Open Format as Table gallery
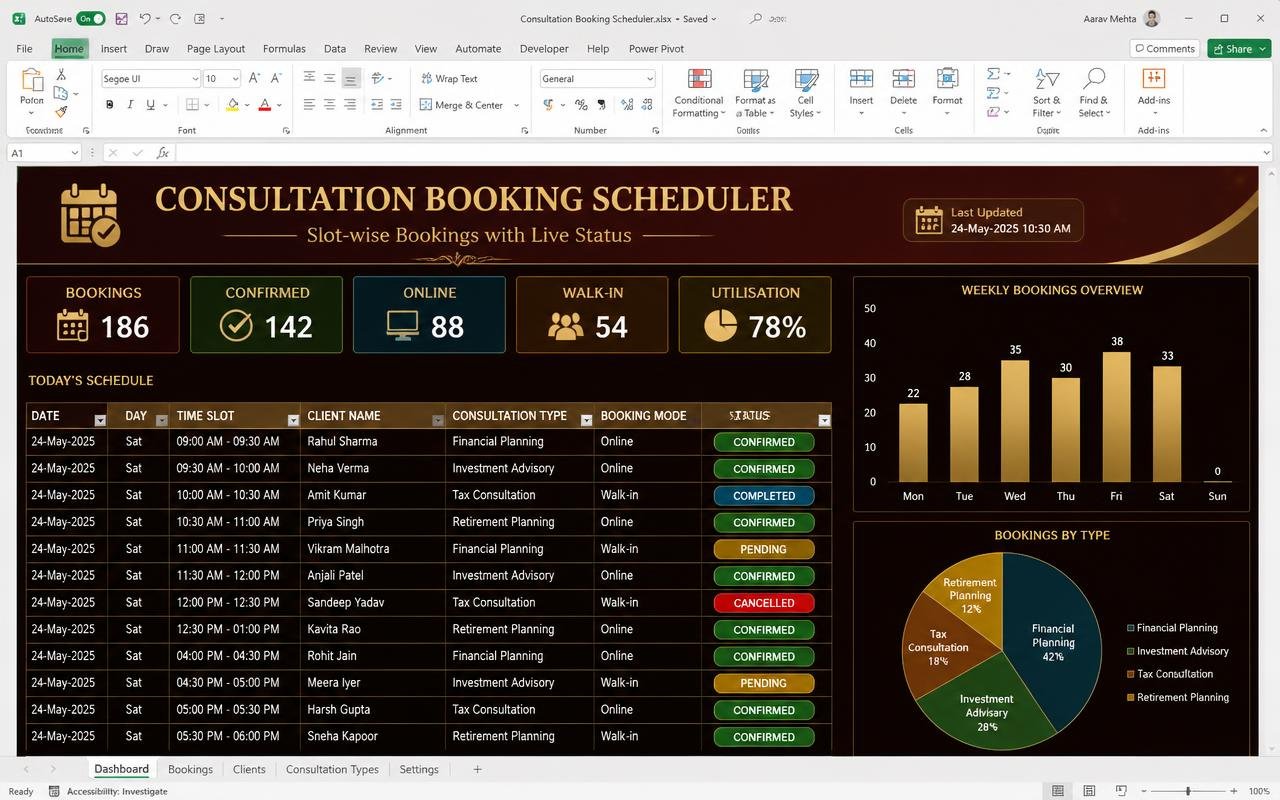Viewport: 1280px width, 800px height. point(755,93)
